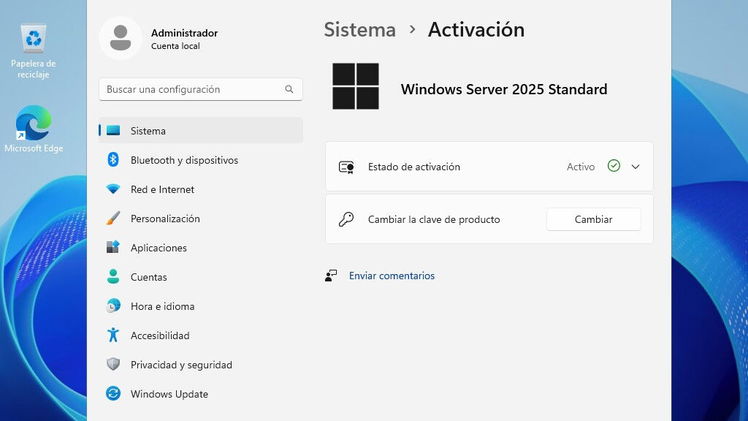The width and height of the screenshot is (748, 421).
Task: Open the Enviar comentarios link
Action: 392,276
